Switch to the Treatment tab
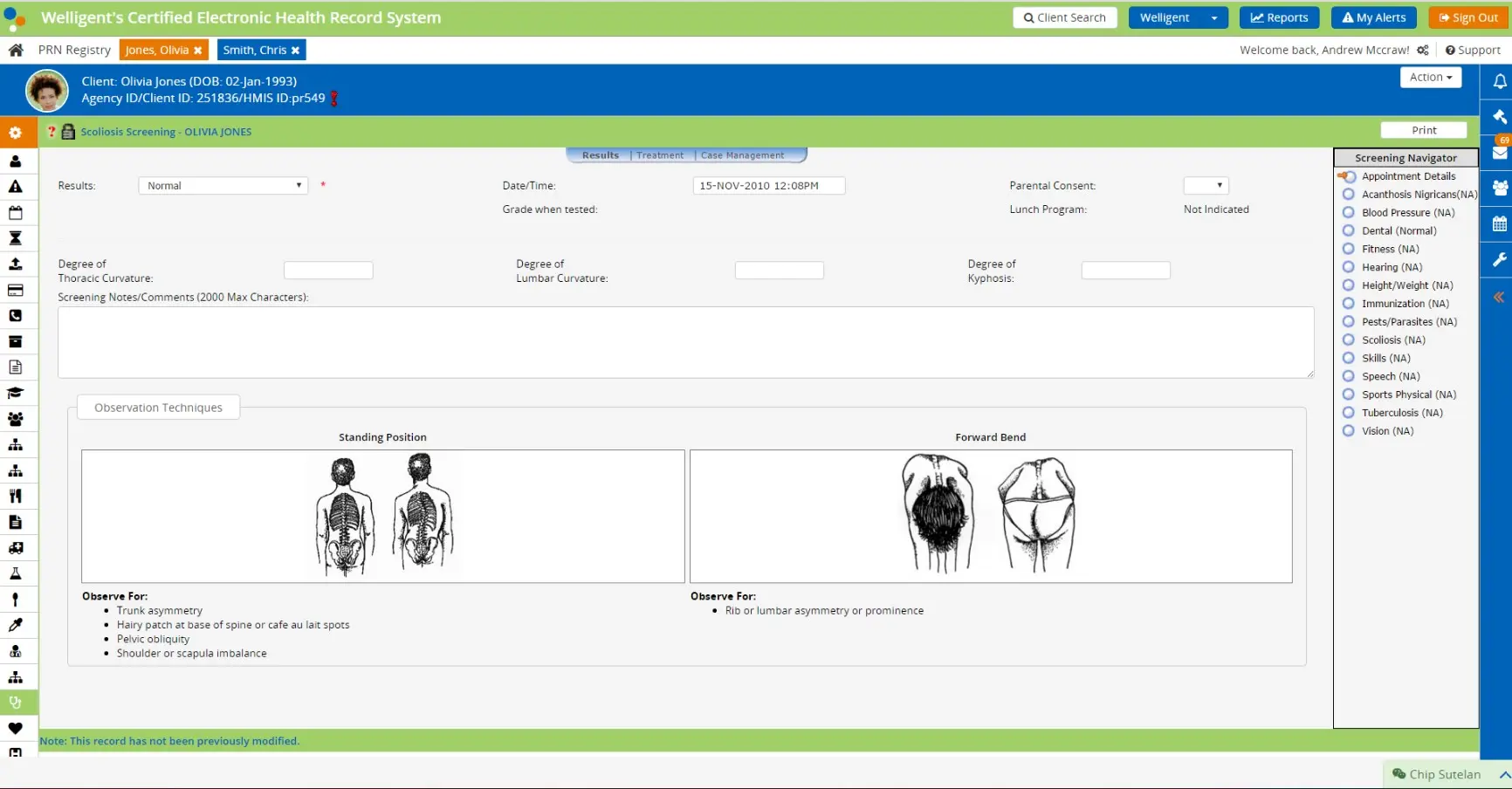The image size is (1512, 789). 659,154
